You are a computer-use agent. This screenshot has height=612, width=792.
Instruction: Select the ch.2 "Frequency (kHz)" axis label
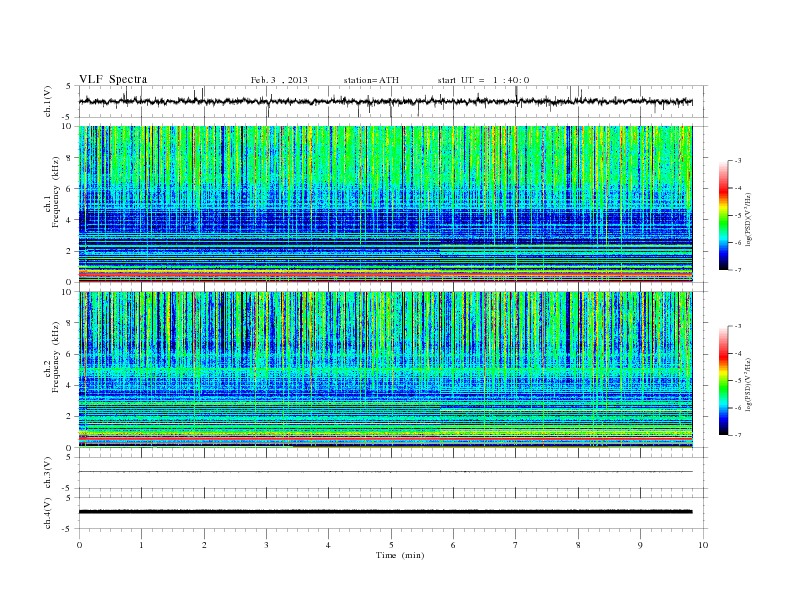56,357
